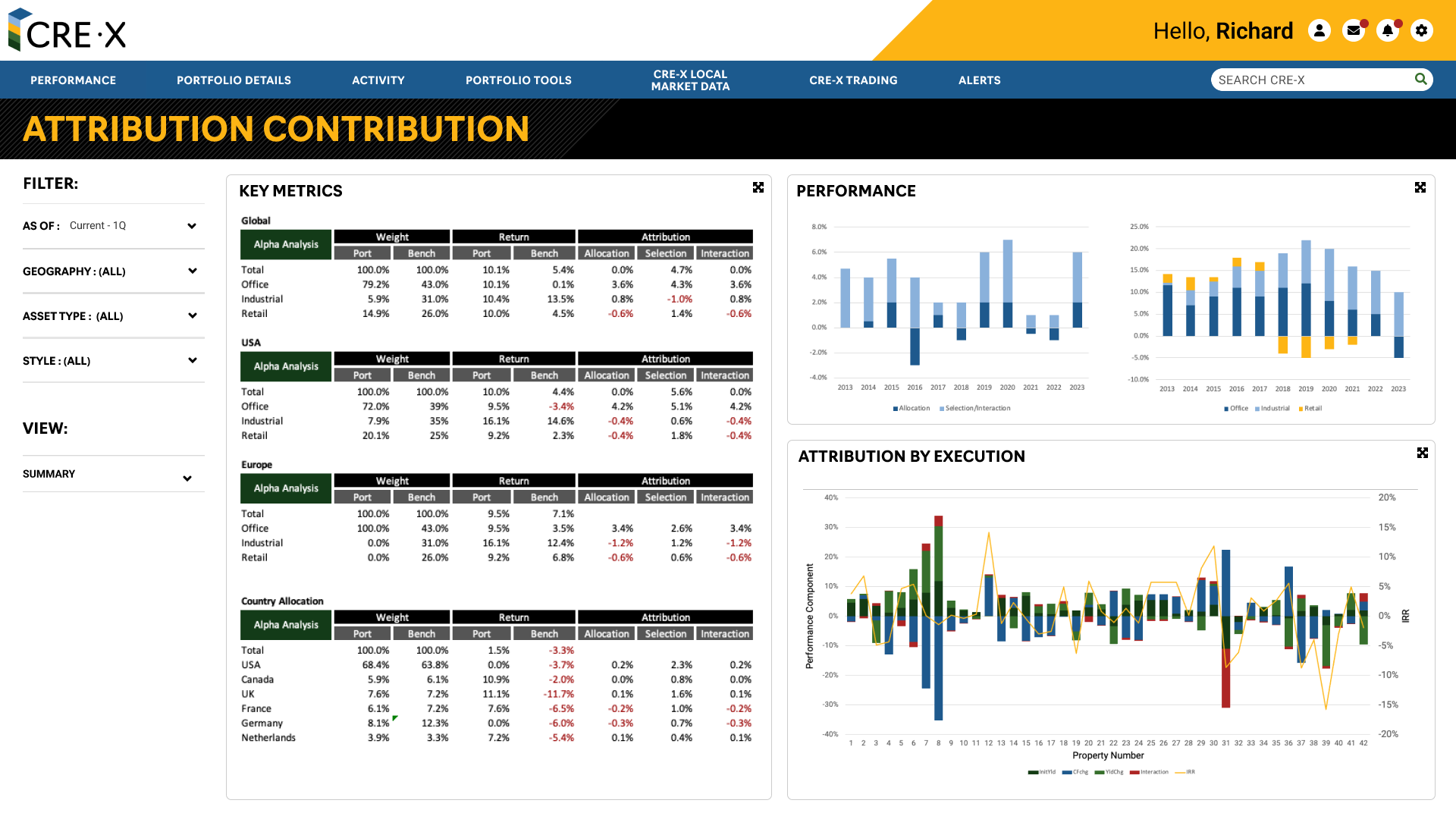Expand the Key Metrics panel
Screen dimensions: 1456x819
[758, 187]
